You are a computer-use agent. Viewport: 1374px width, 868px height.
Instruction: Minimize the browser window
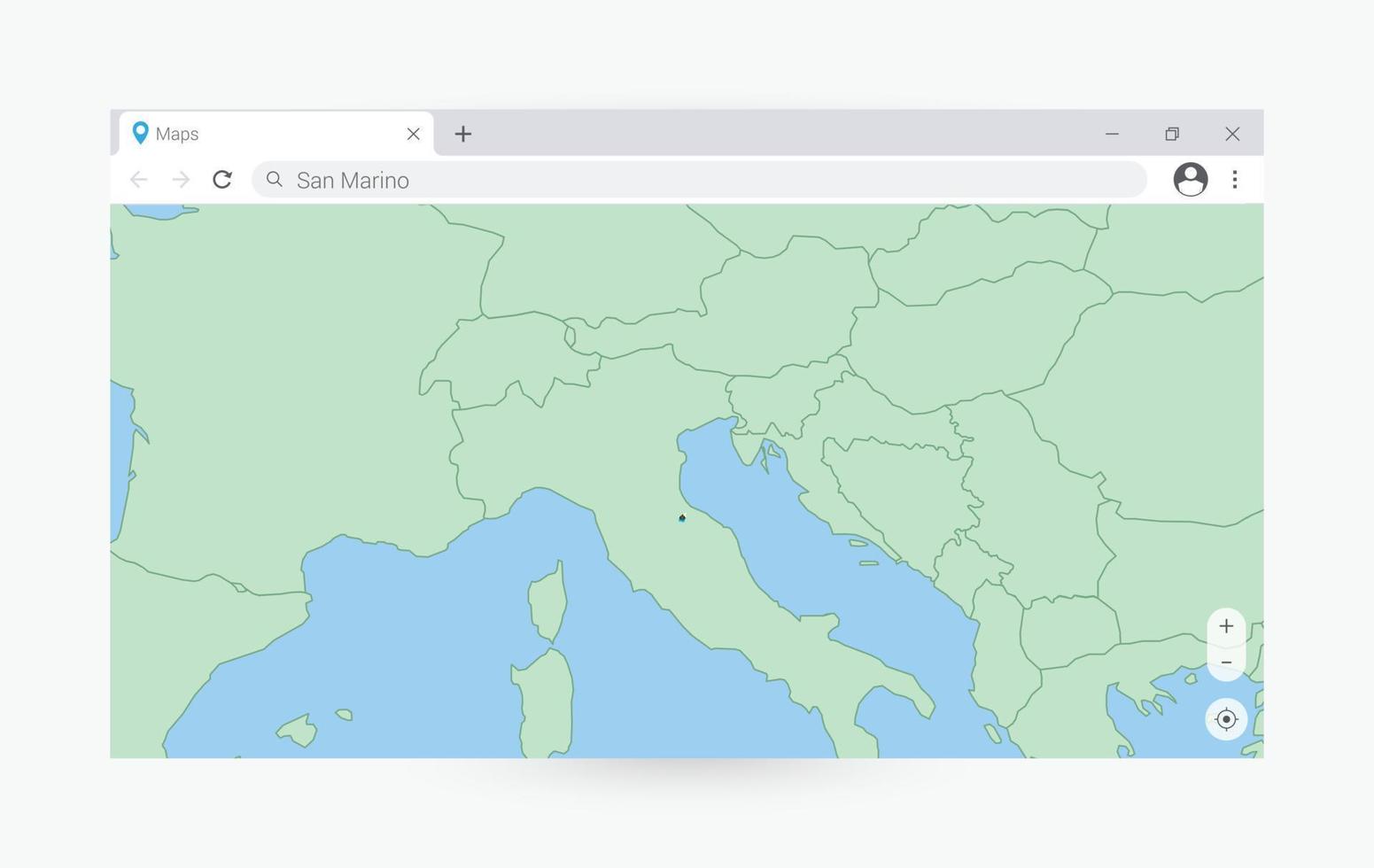1112,134
